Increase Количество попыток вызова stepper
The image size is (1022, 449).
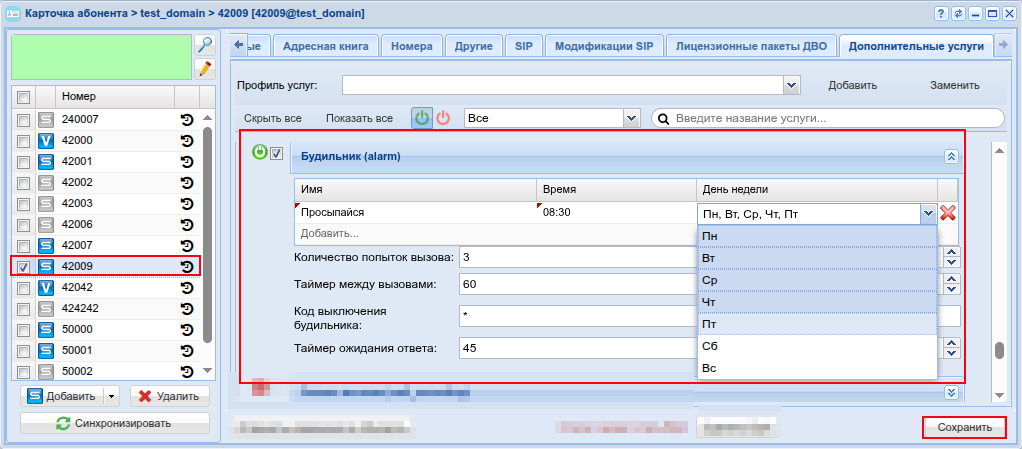(952, 252)
